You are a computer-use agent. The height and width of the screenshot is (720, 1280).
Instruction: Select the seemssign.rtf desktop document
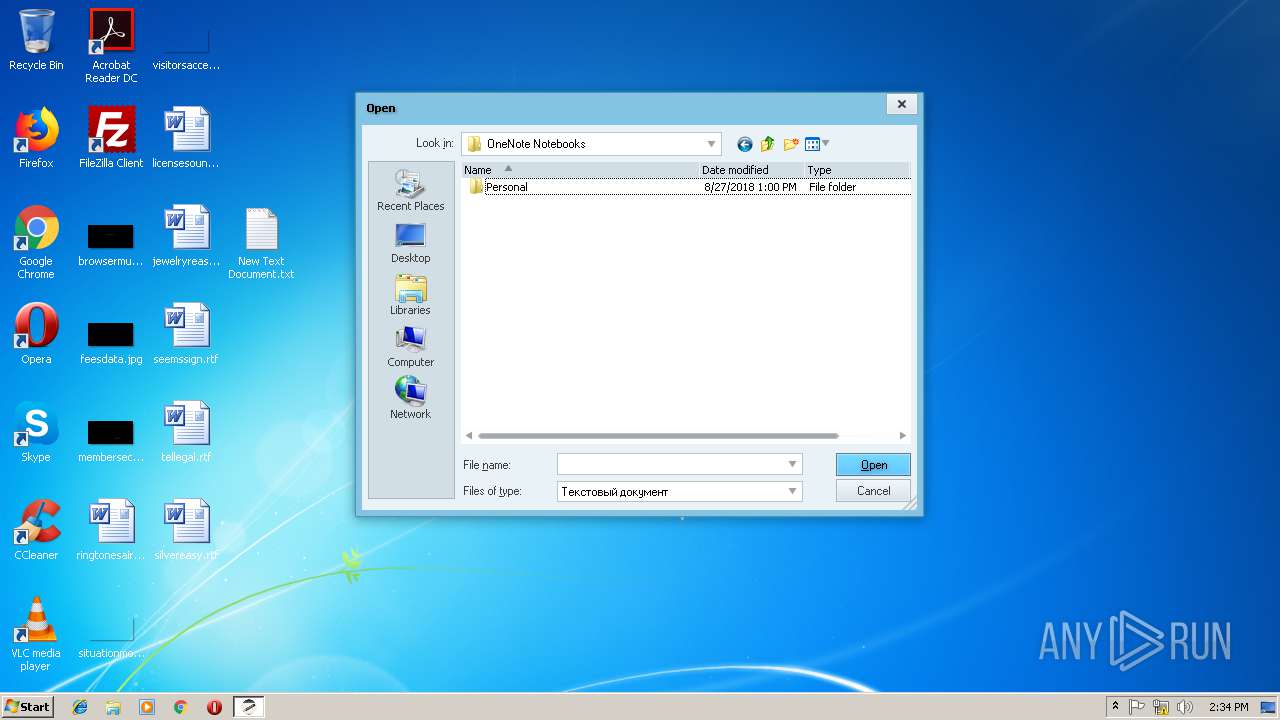point(186,334)
